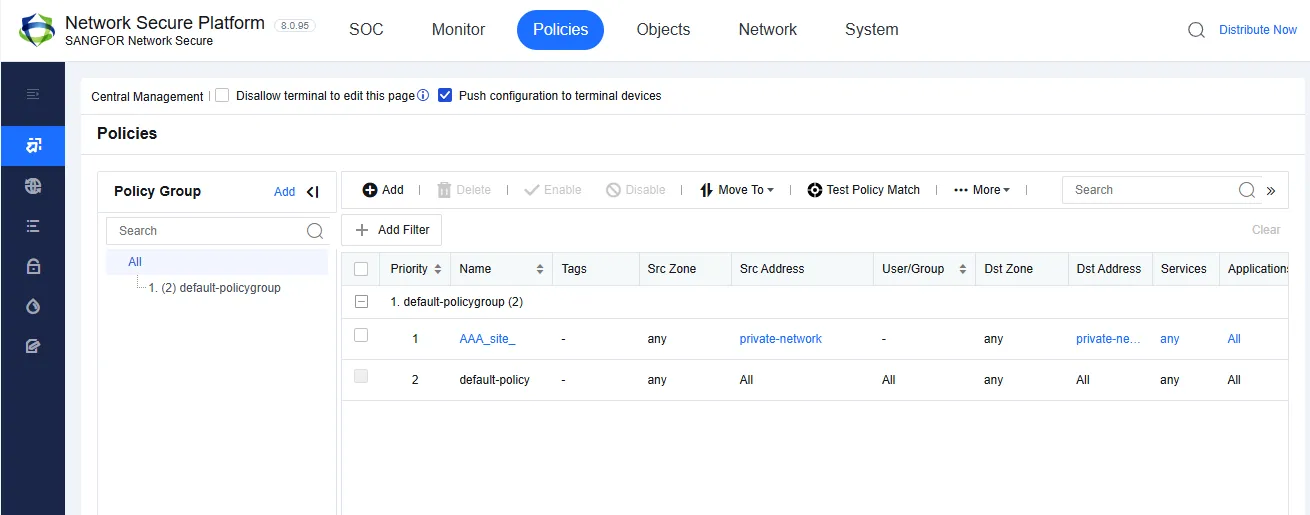Open the More dropdown menu
The height and width of the screenshot is (515, 1310).
(x=982, y=190)
